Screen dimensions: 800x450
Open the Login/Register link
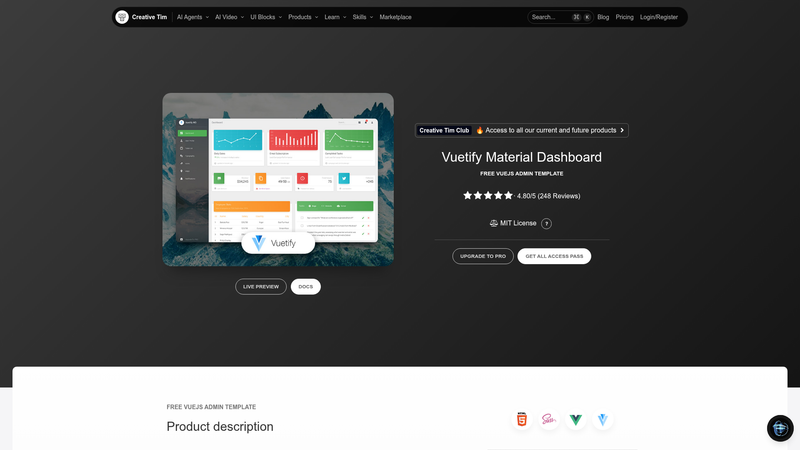(x=659, y=17)
